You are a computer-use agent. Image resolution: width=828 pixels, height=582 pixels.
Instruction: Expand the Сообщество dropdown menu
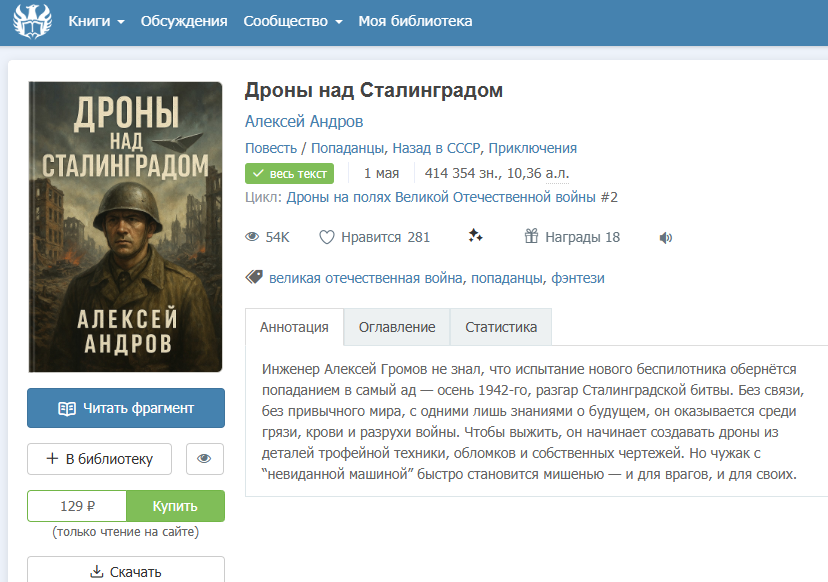click(293, 21)
